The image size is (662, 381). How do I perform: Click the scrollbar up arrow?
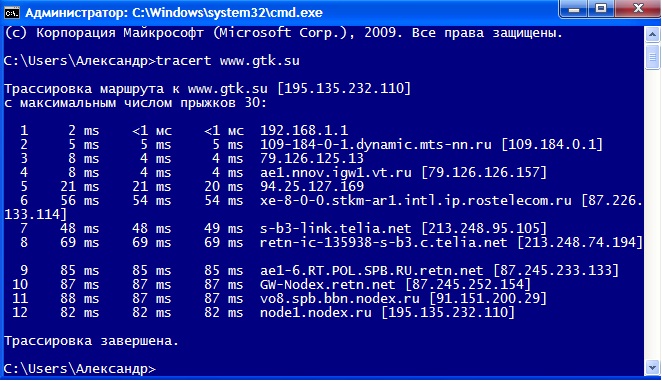pos(652,34)
